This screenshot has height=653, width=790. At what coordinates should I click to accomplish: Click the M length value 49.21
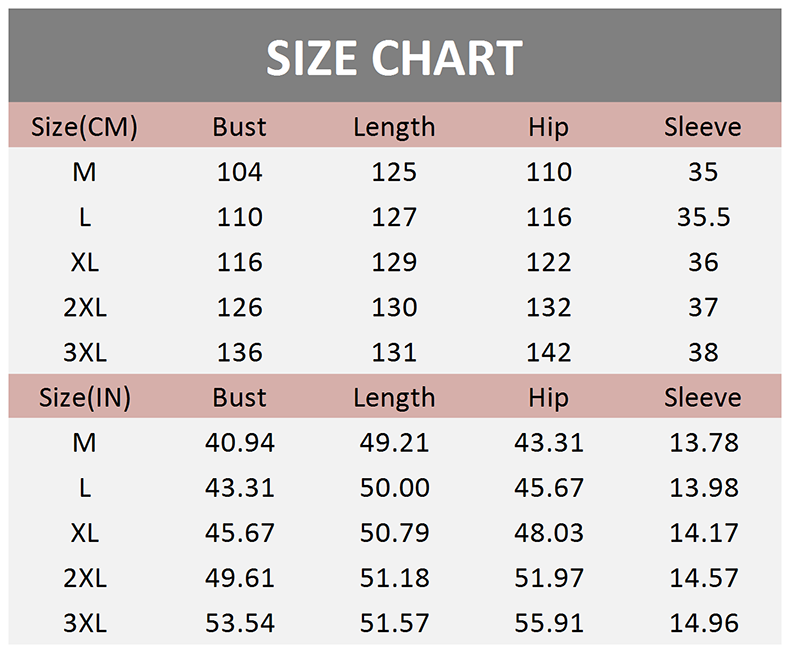coord(394,442)
